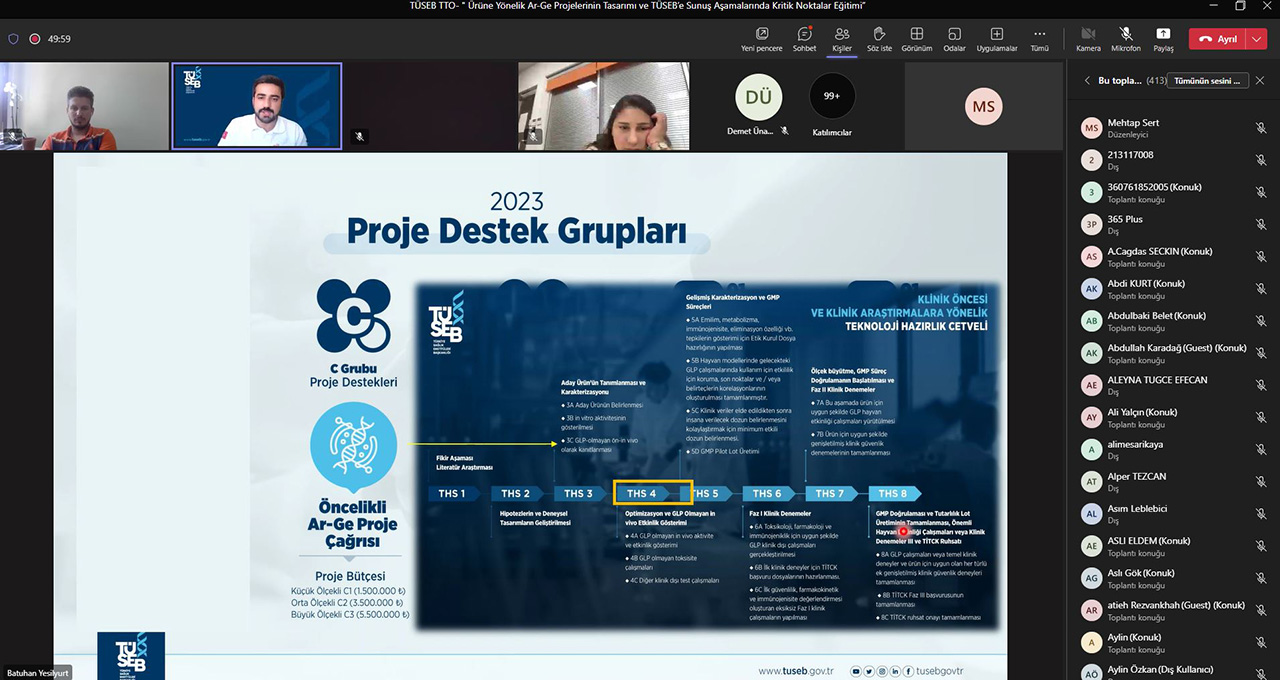Open the Sohbet chat panel

click(x=804, y=39)
